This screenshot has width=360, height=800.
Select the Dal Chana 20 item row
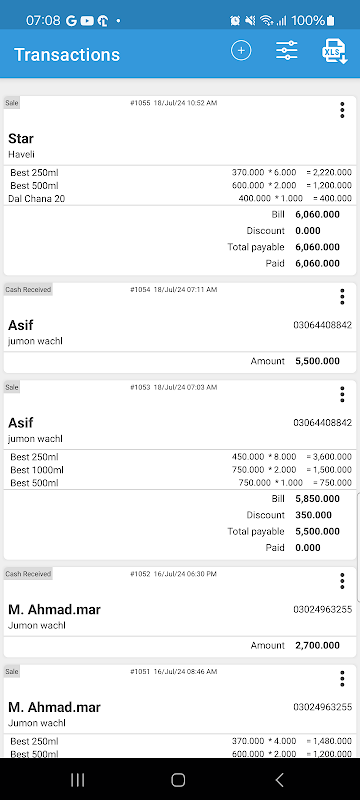(x=180, y=198)
